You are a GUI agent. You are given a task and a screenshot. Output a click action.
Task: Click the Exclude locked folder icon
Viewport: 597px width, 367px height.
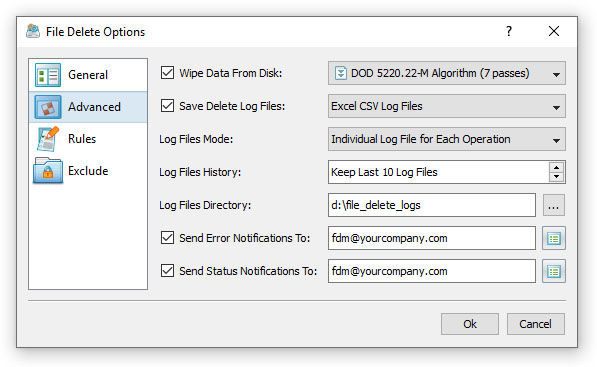click(x=48, y=171)
